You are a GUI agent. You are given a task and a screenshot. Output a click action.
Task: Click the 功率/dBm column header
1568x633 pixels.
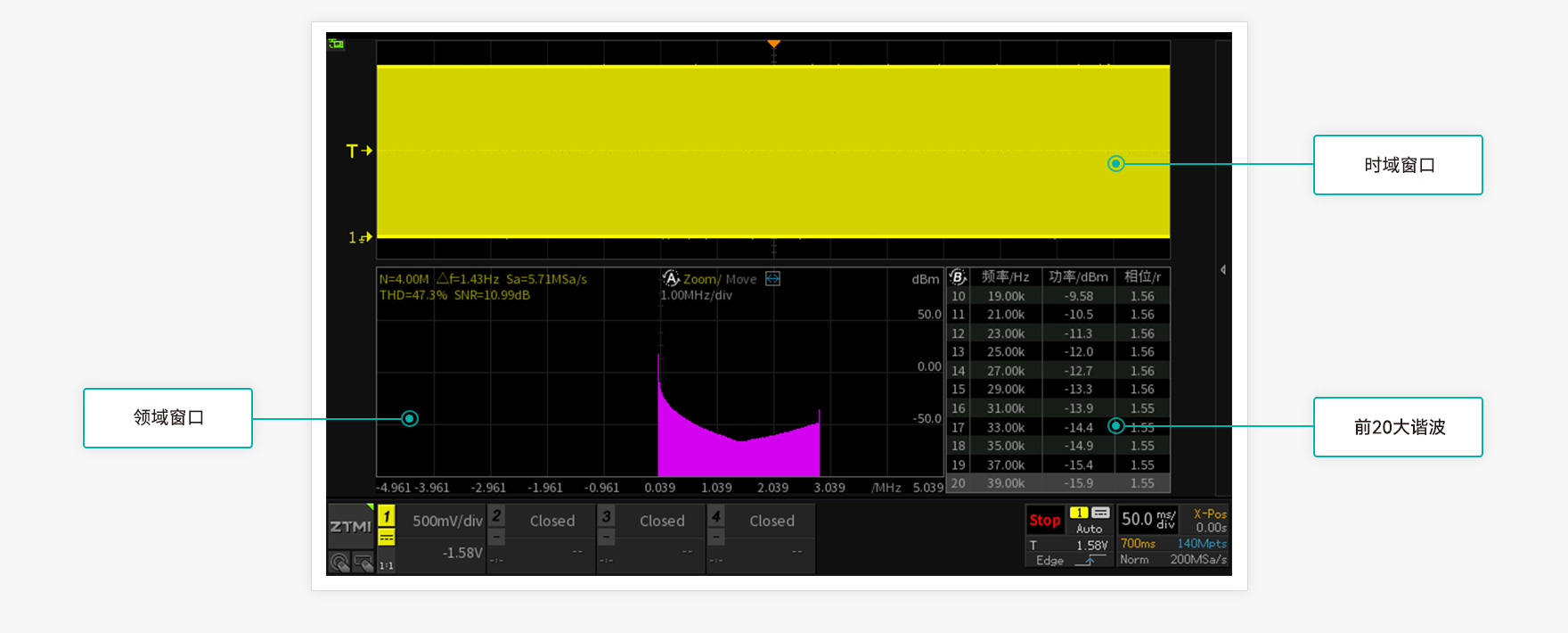point(1078,277)
